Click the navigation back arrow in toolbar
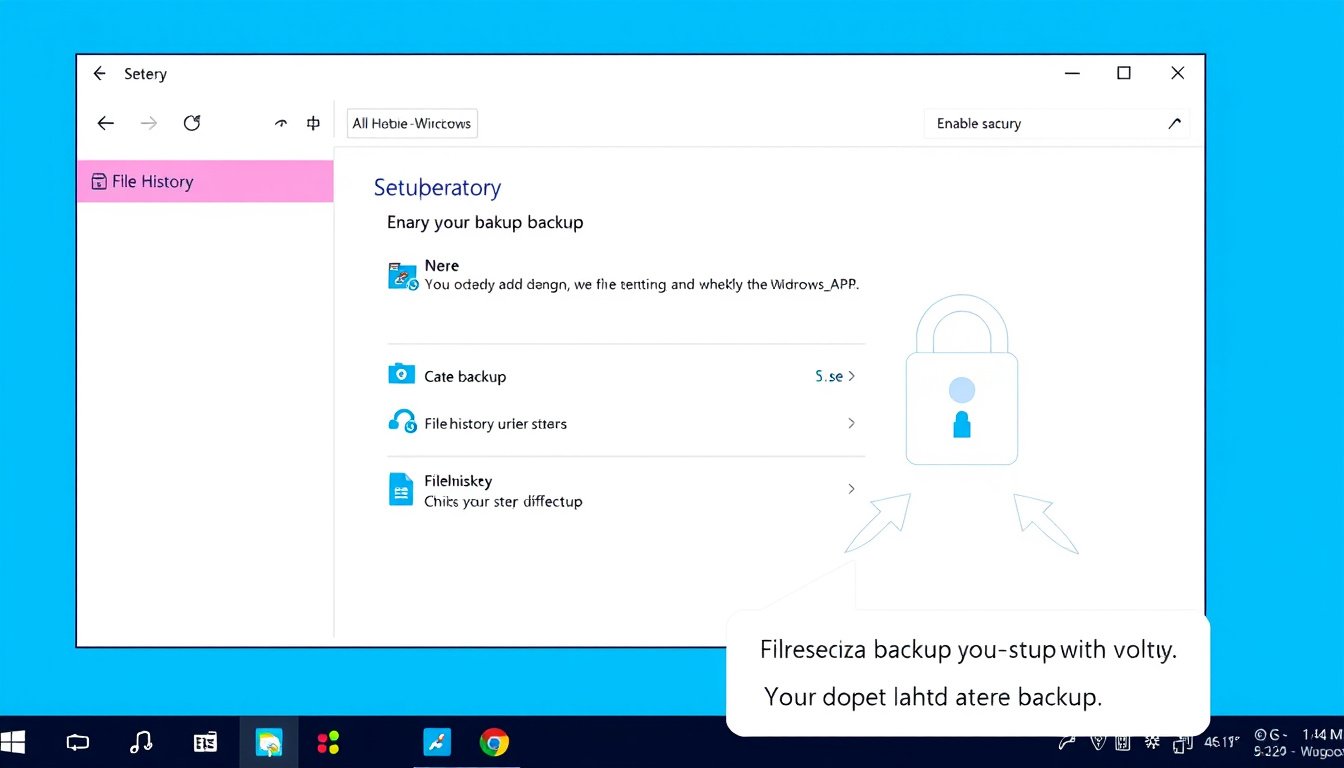The height and width of the screenshot is (768, 1344). (x=105, y=123)
